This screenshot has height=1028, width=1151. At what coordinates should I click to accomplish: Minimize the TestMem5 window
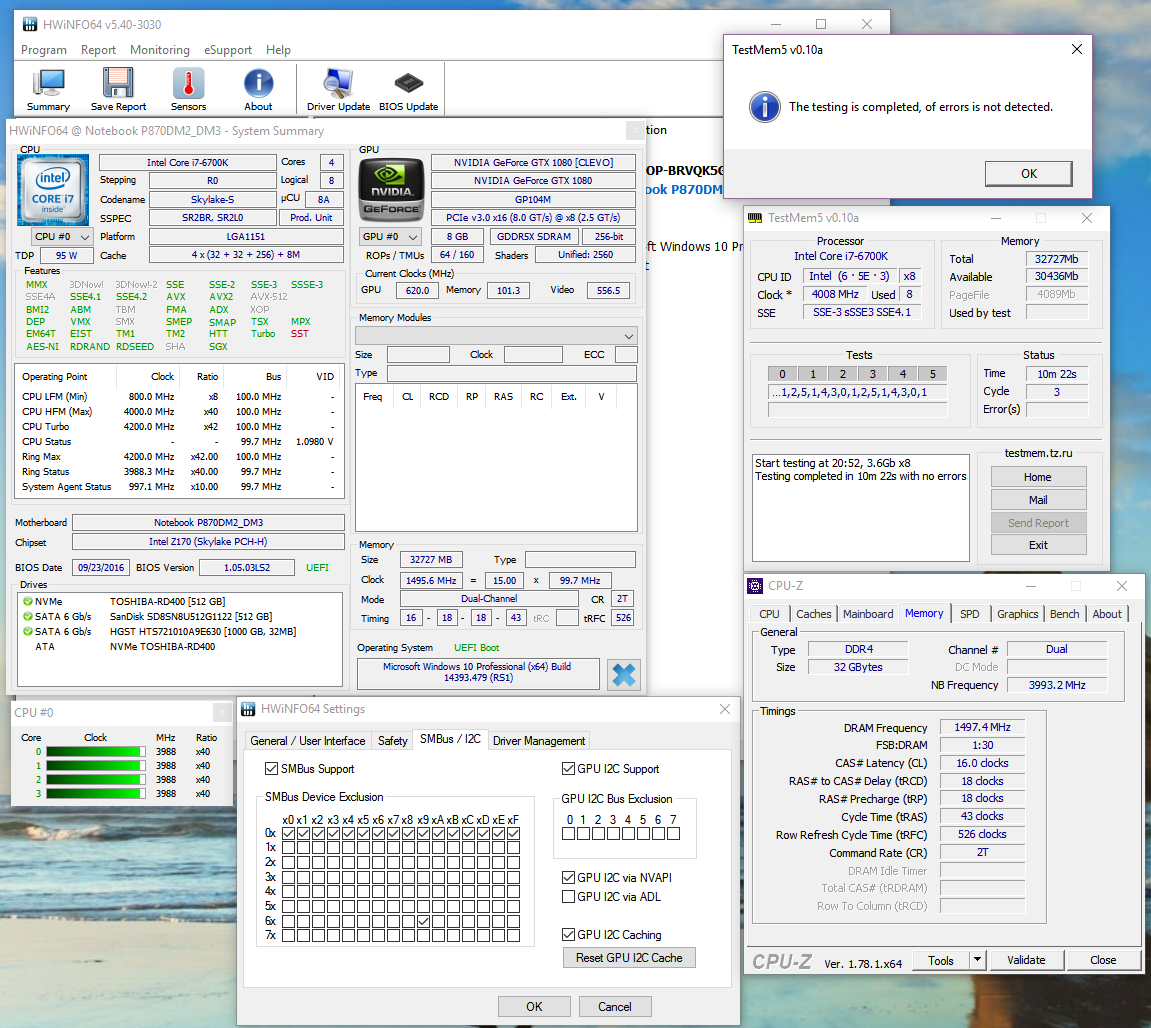[996, 218]
